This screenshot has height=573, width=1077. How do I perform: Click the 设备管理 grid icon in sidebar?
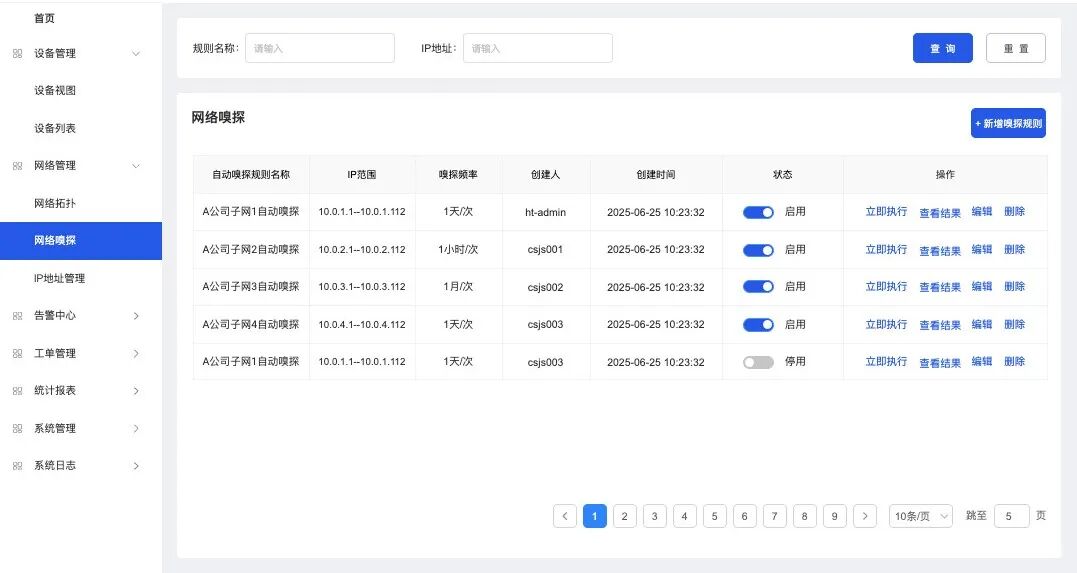[x=17, y=54]
